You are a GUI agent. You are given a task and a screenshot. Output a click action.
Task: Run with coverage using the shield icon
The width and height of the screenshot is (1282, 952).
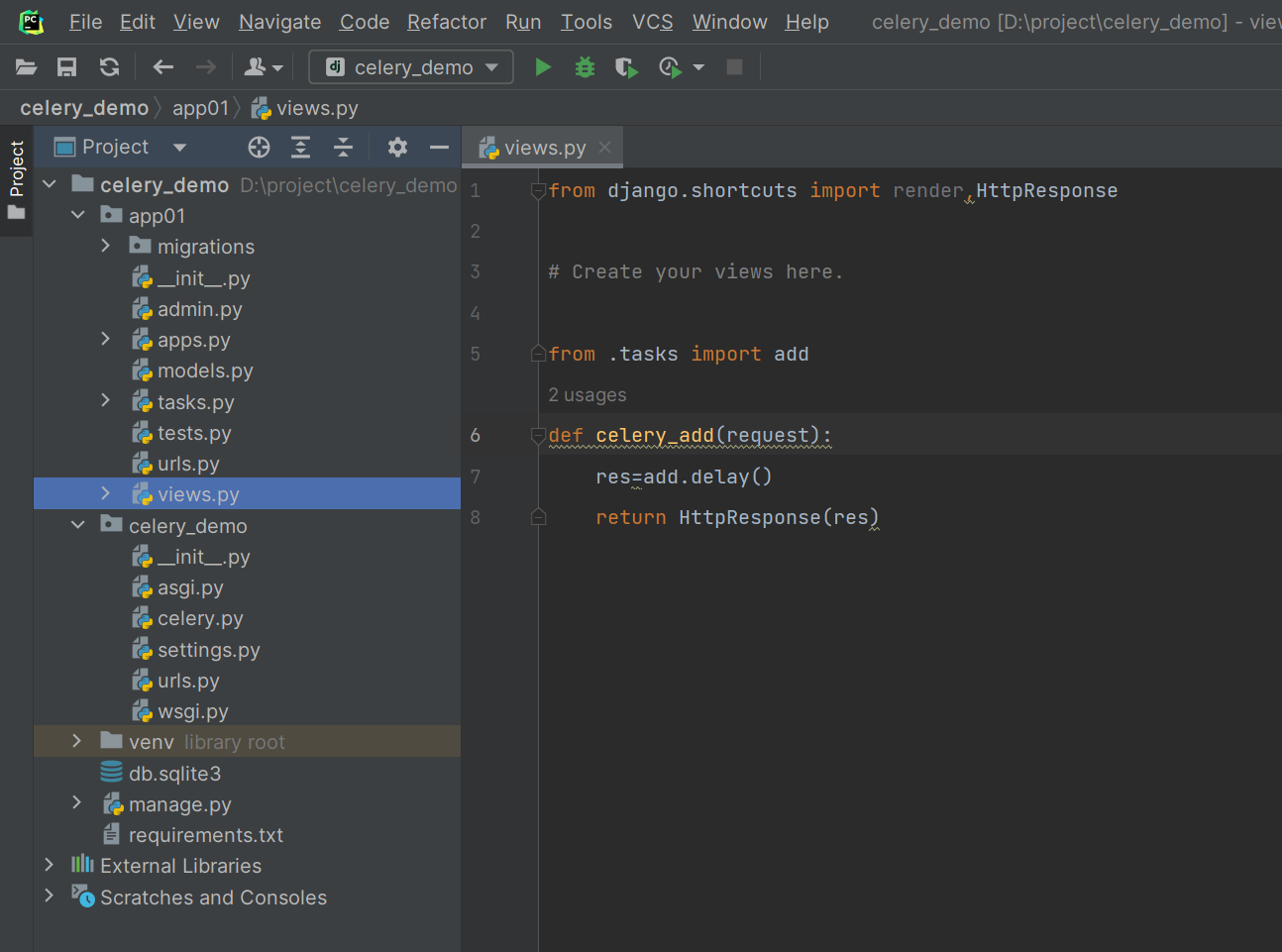coord(626,67)
